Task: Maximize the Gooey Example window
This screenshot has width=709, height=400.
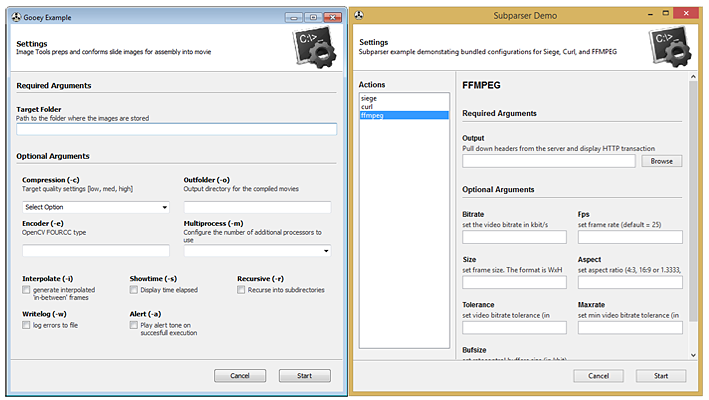Action: [x=313, y=17]
